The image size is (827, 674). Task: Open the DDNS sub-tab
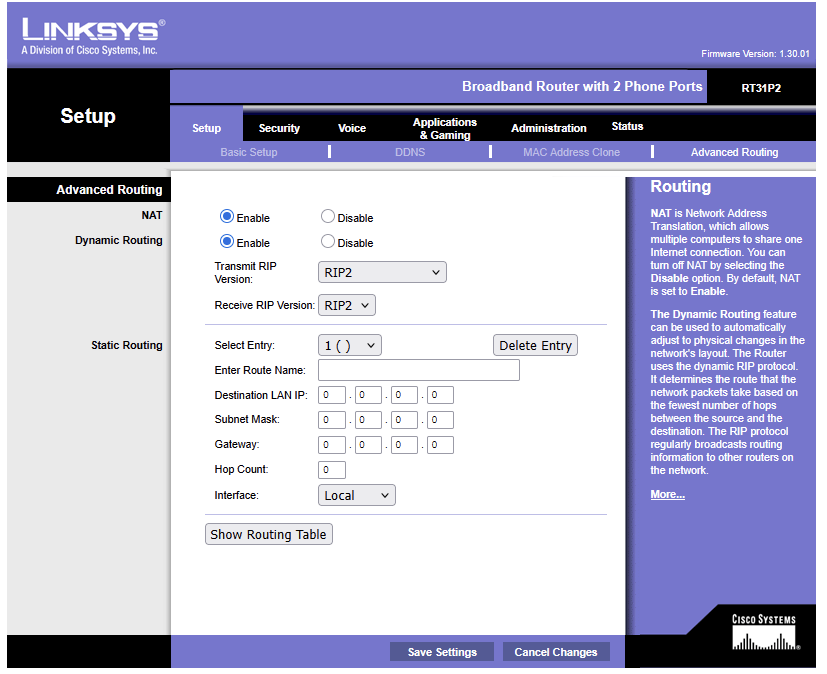(410, 152)
